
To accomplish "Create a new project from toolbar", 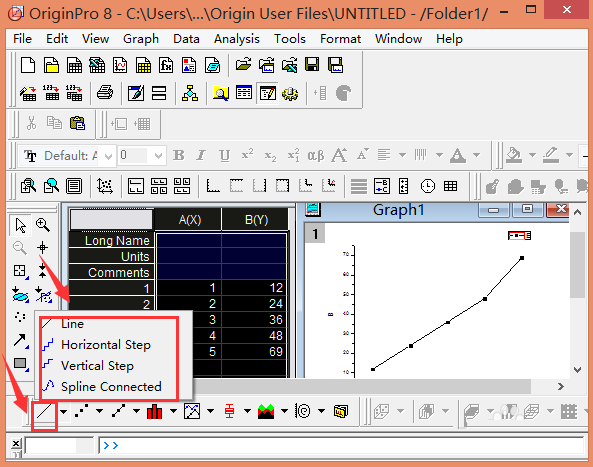I will click(x=28, y=65).
